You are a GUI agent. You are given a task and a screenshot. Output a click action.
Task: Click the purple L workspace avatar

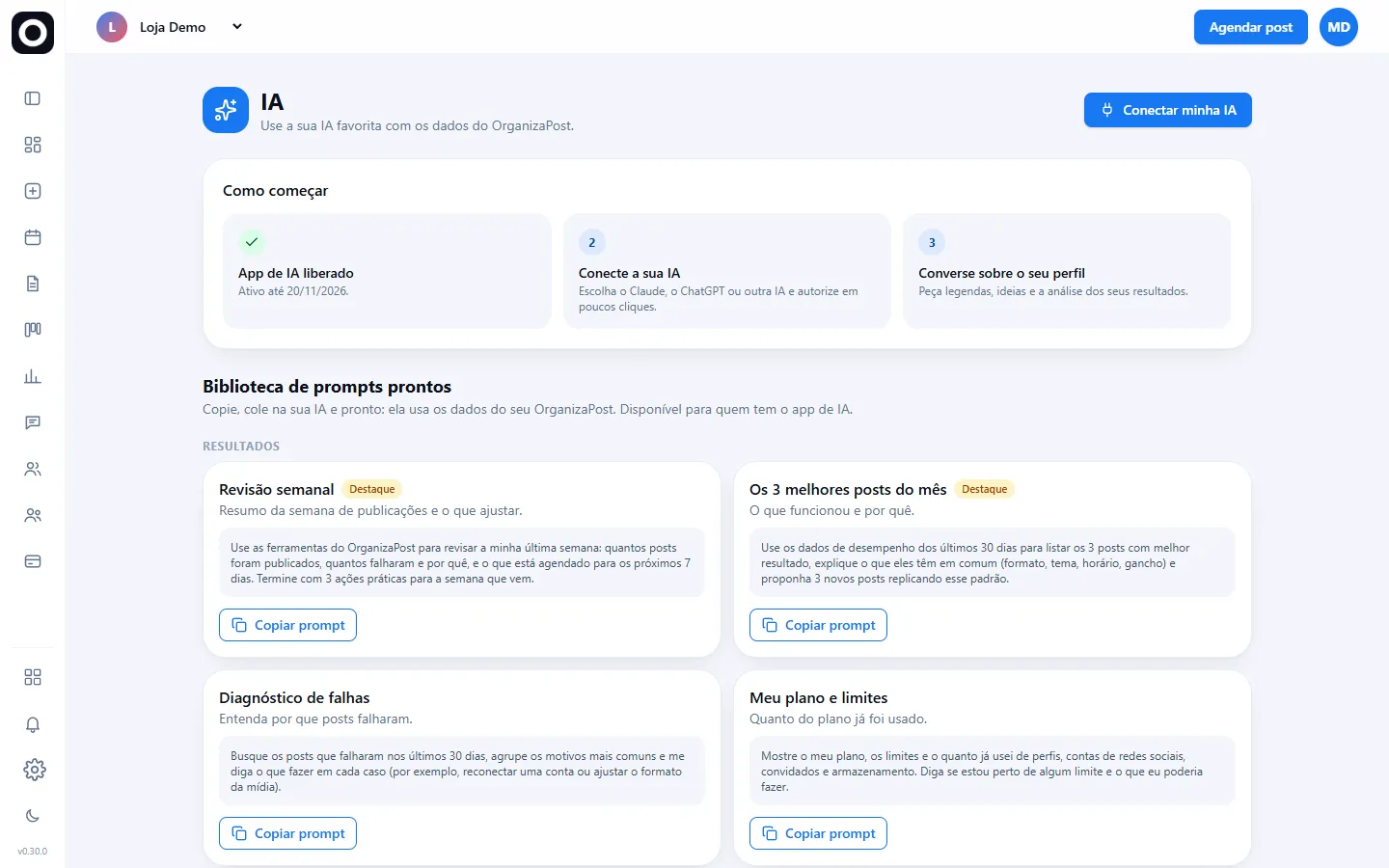click(112, 27)
